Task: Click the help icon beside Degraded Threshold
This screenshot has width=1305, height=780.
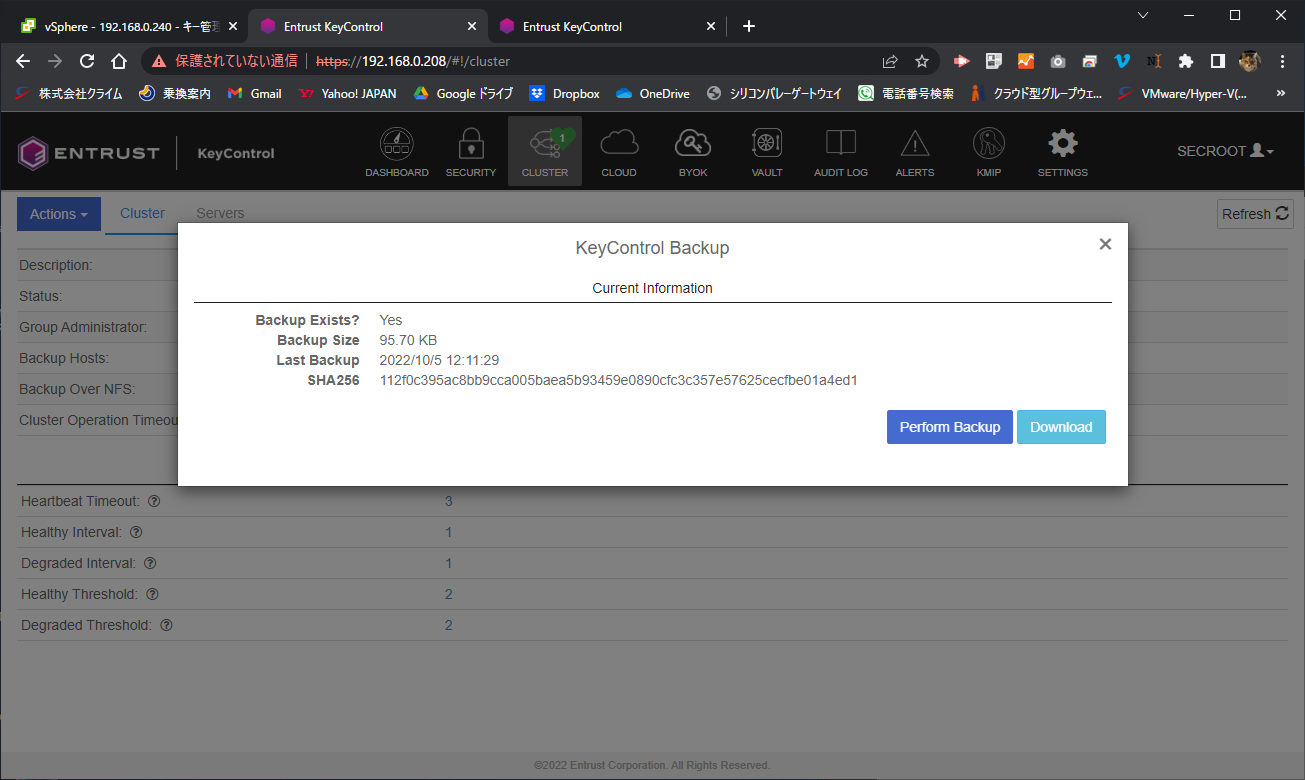Action: [167, 625]
